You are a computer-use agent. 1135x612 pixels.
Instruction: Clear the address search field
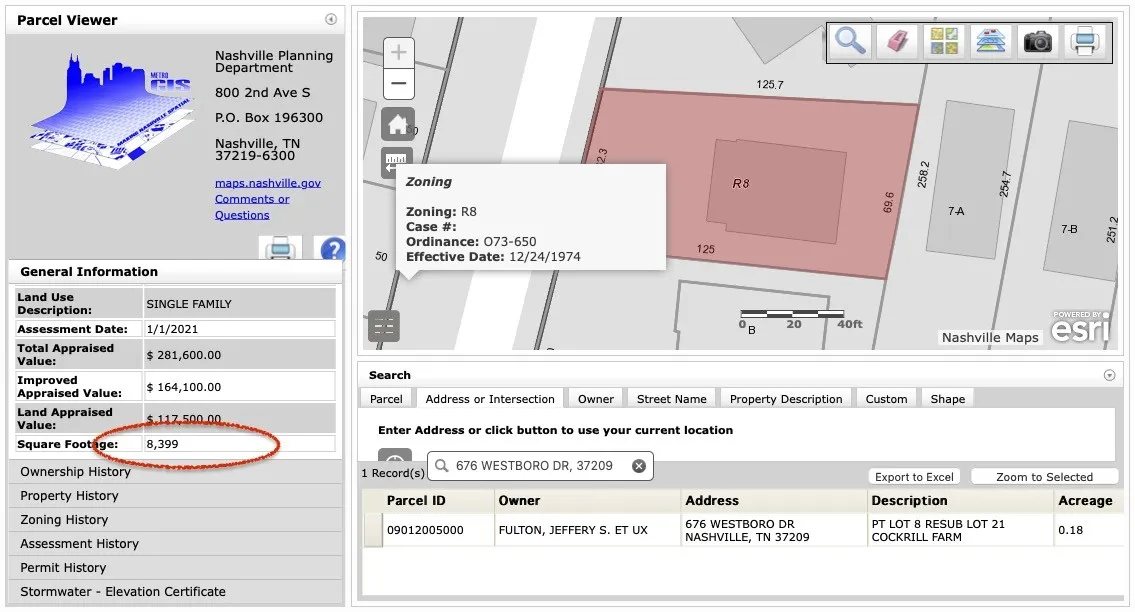(x=639, y=466)
